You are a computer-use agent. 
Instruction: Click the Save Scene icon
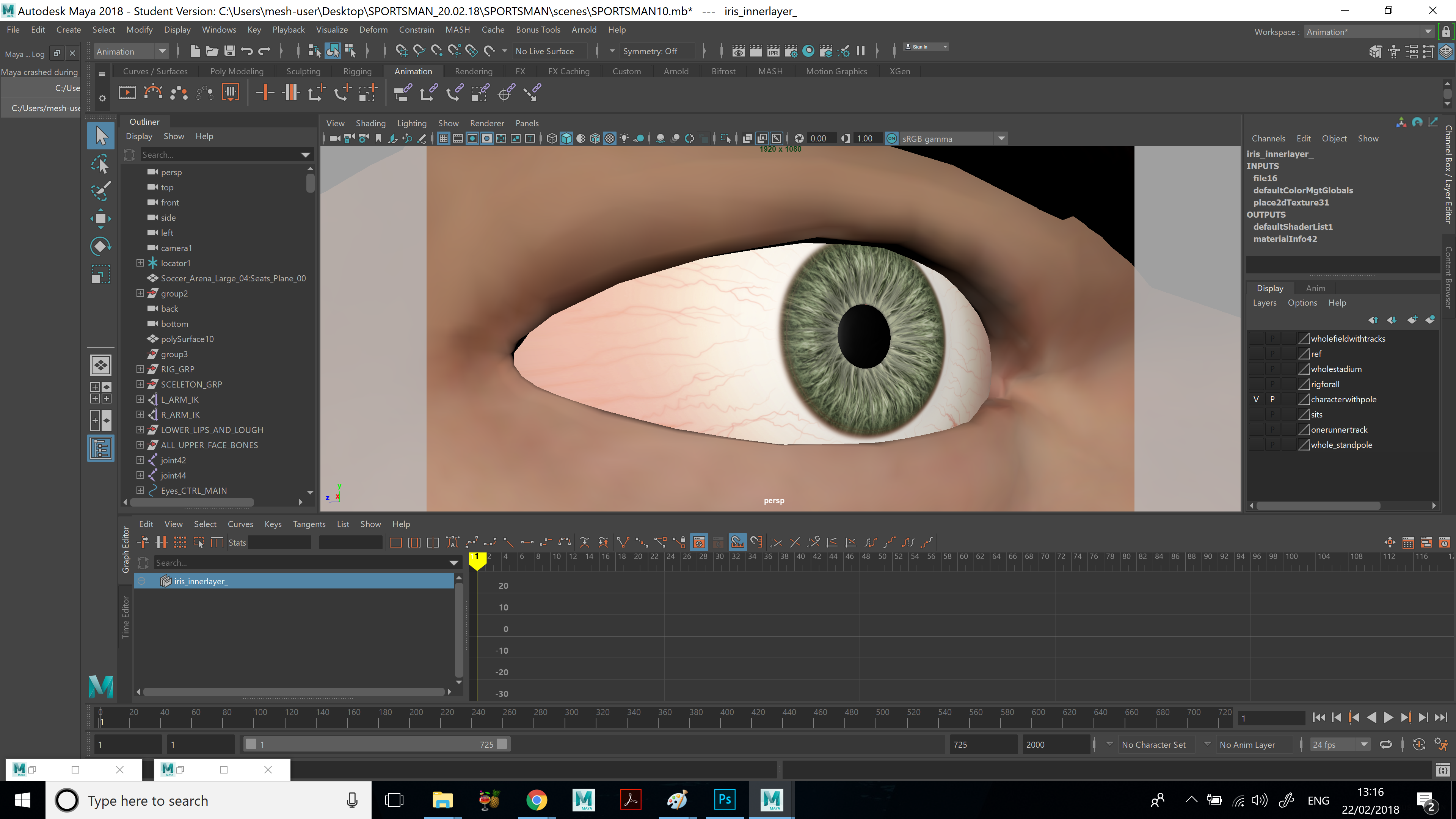coord(229,51)
